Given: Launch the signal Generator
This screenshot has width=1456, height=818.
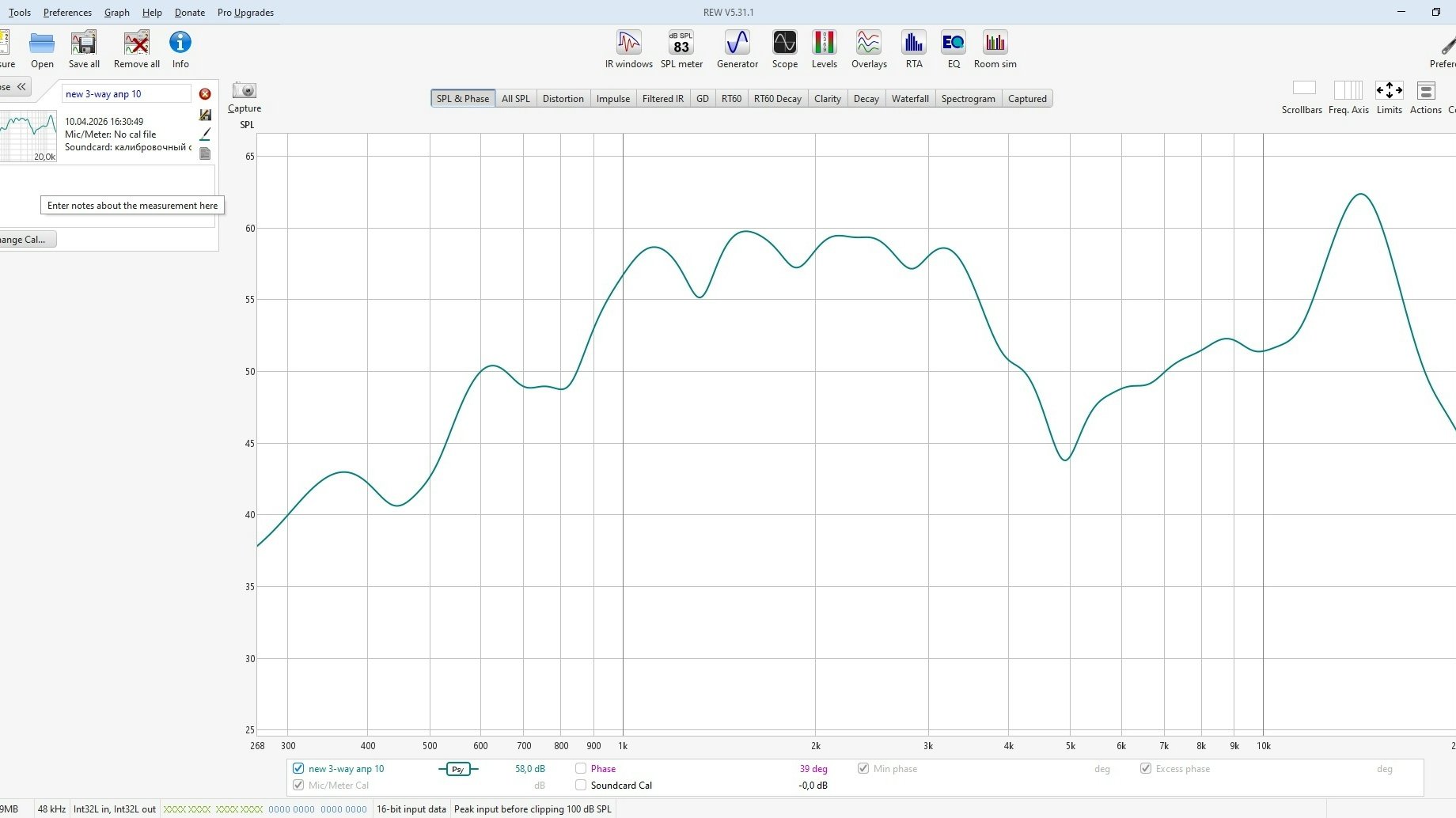Looking at the screenshot, I should (737, 49).
